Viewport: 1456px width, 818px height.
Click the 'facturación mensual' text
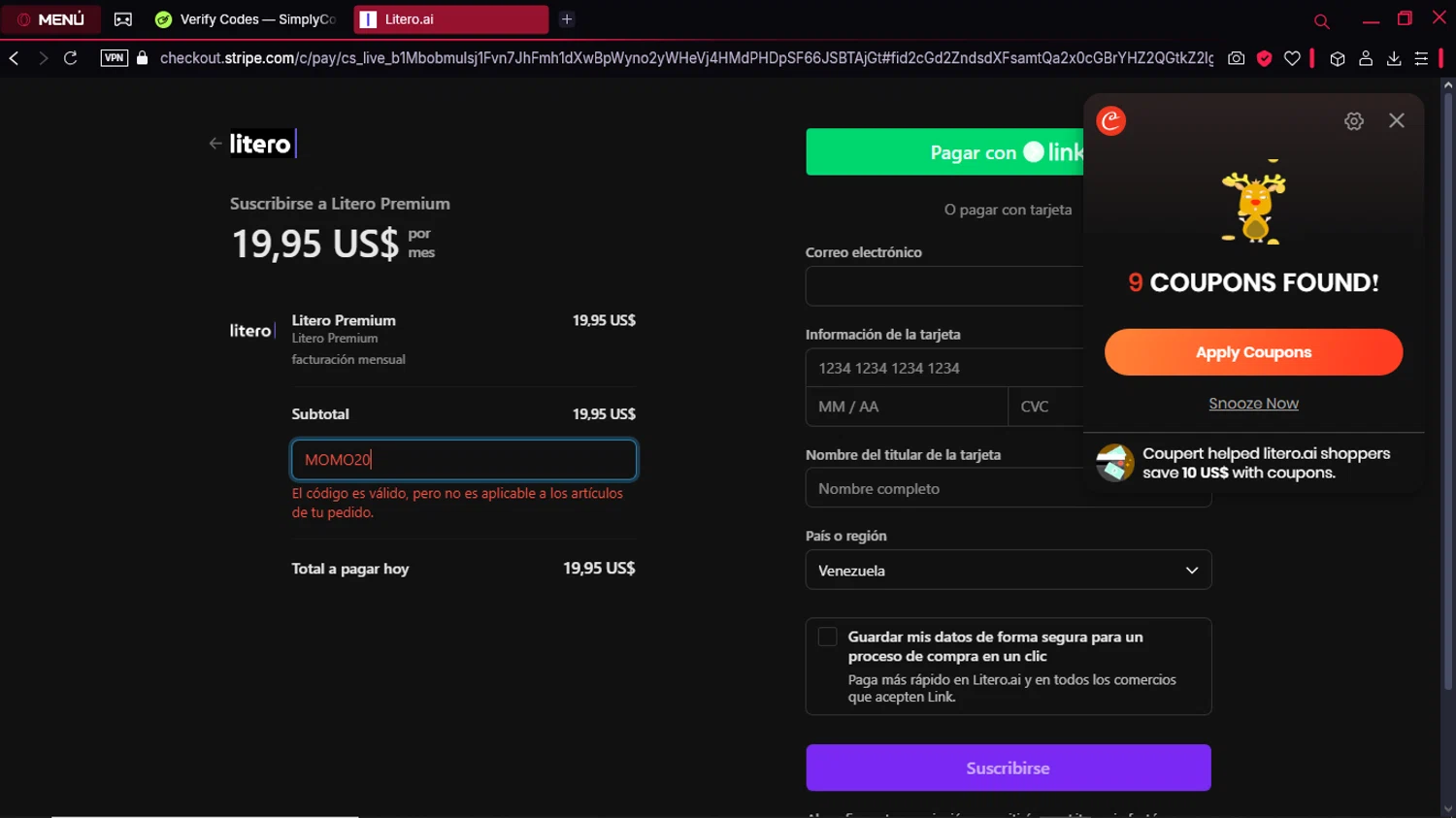(x=348, y=359)
